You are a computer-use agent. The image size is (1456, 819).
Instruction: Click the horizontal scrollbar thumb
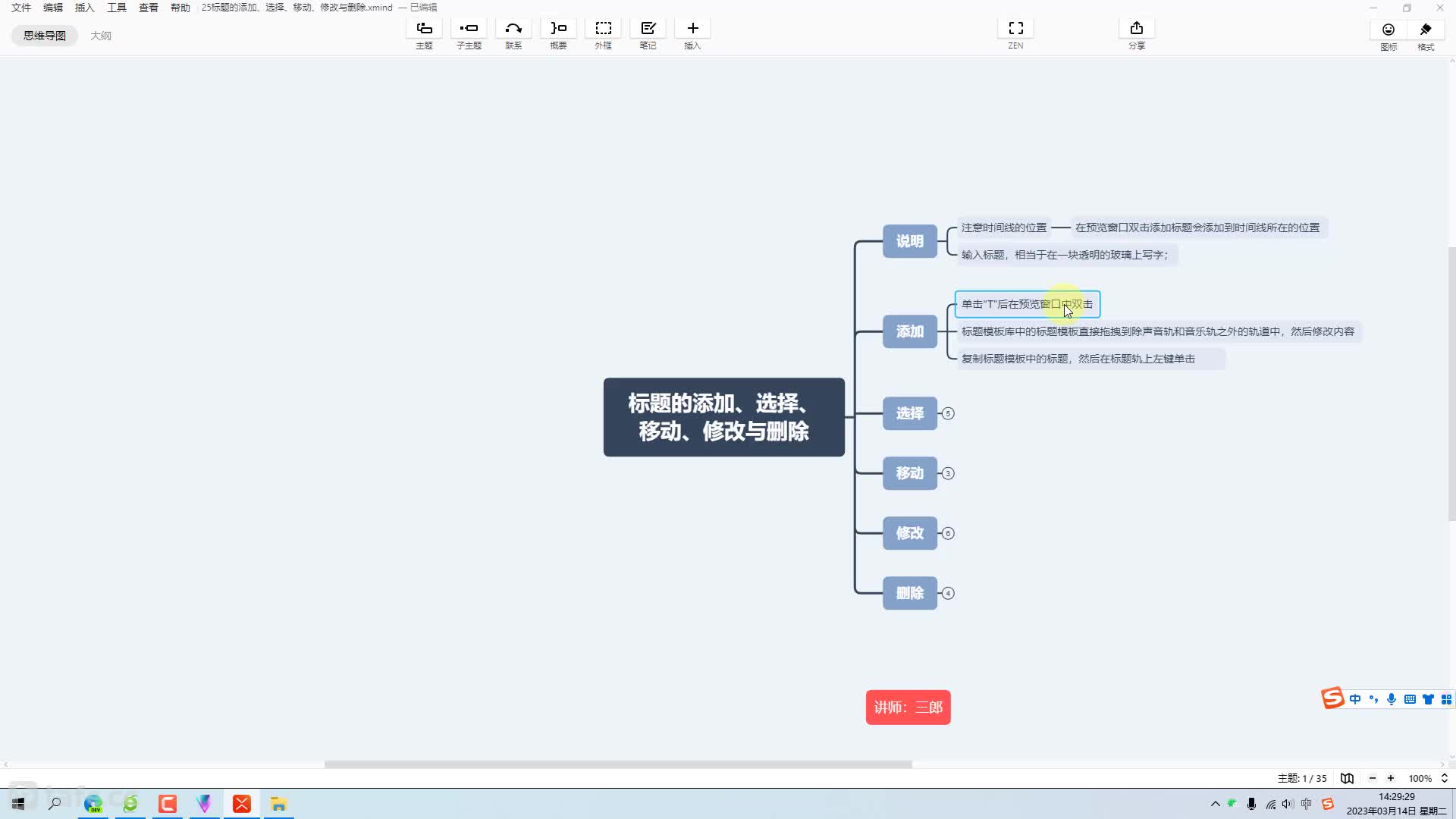(x=618, y=764)
